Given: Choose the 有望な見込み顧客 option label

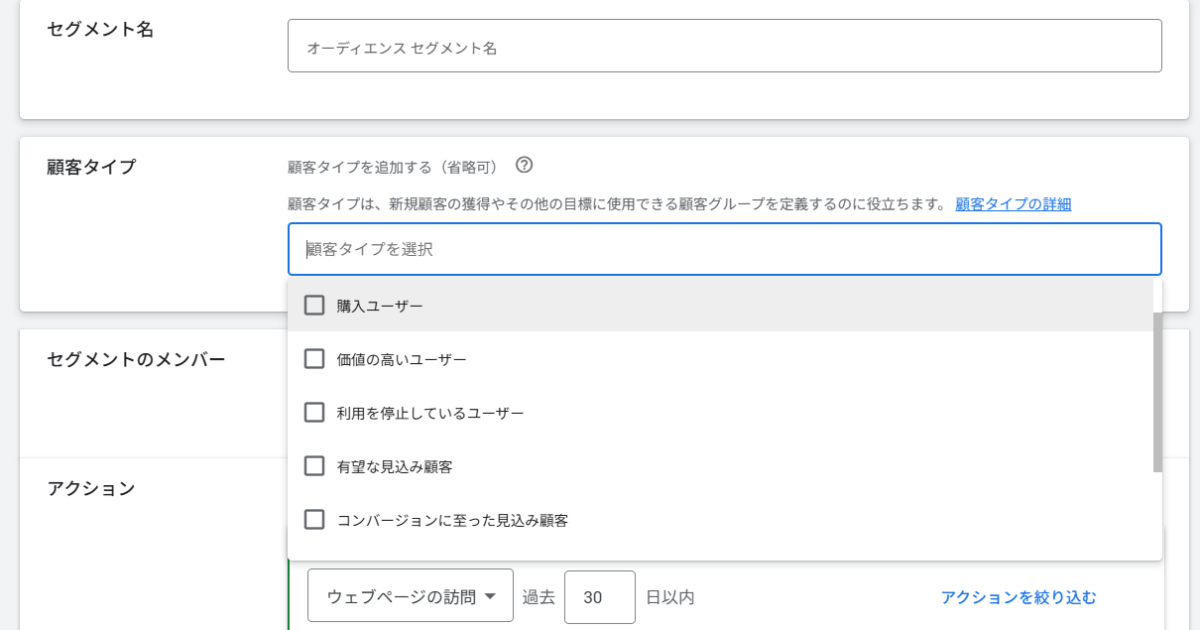Looking at the screenshot, I should pyautogui.click(x=394, y=467).
